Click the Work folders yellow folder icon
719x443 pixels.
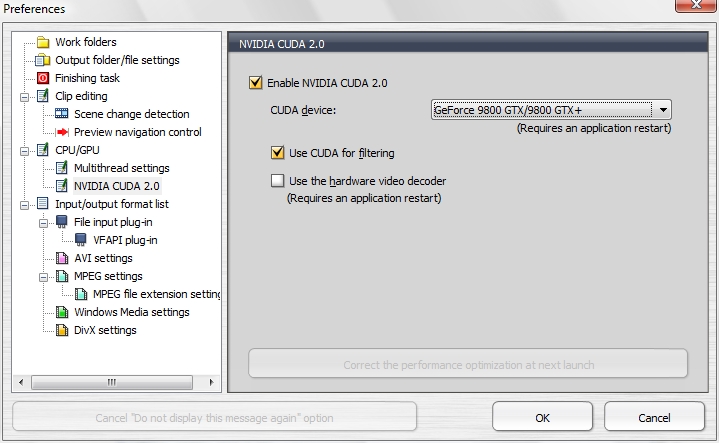tap(42, 42)
